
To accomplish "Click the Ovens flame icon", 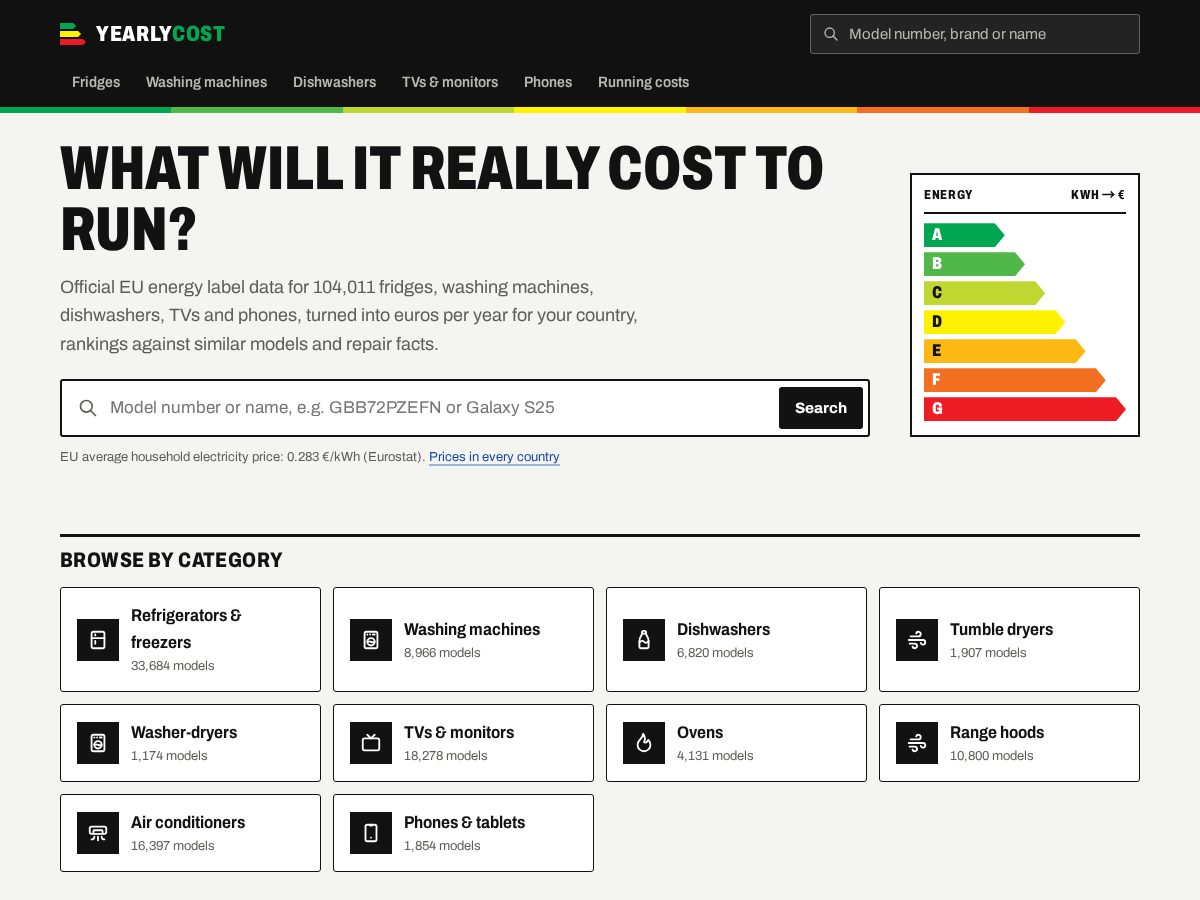I will pos(644,743).
